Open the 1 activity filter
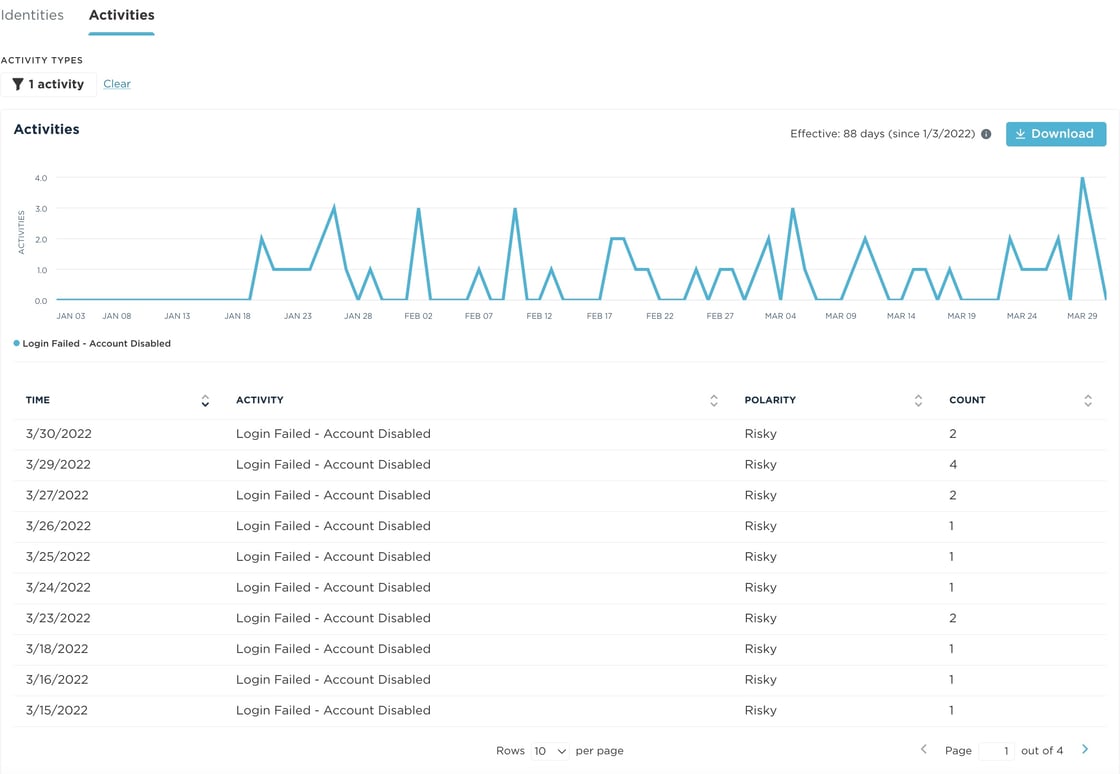This screenshot has height=774, width=1120. pyautogui.click(x=49, y=84)
